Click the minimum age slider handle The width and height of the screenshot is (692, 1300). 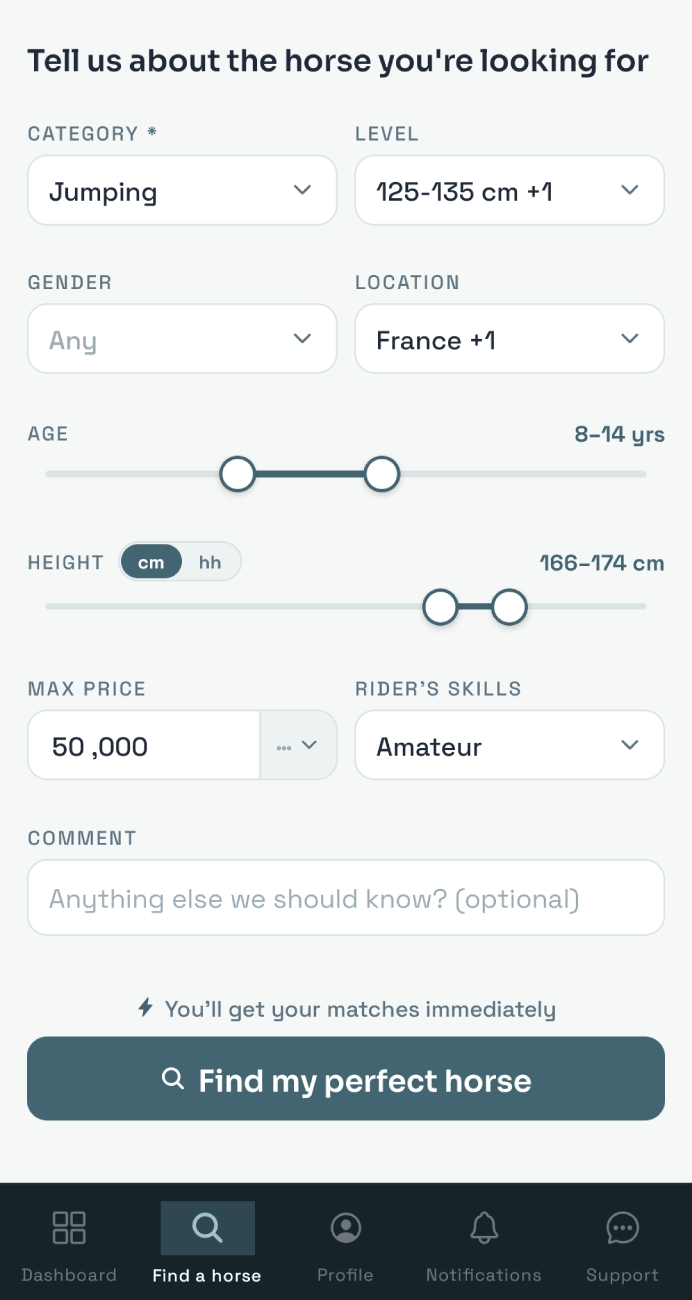(238, 474)
